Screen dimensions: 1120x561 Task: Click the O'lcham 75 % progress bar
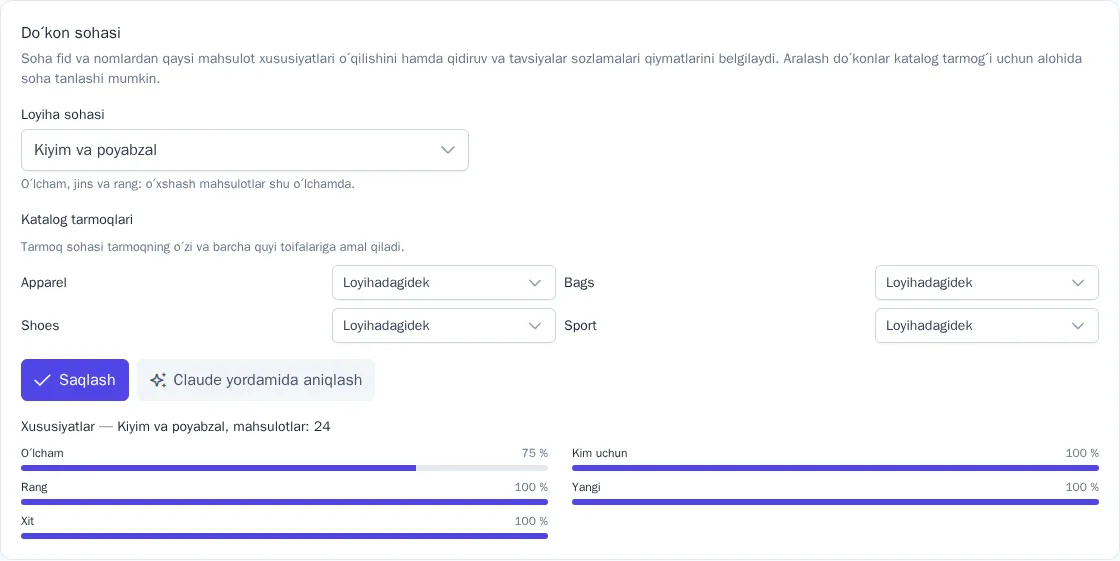[284, 468]
